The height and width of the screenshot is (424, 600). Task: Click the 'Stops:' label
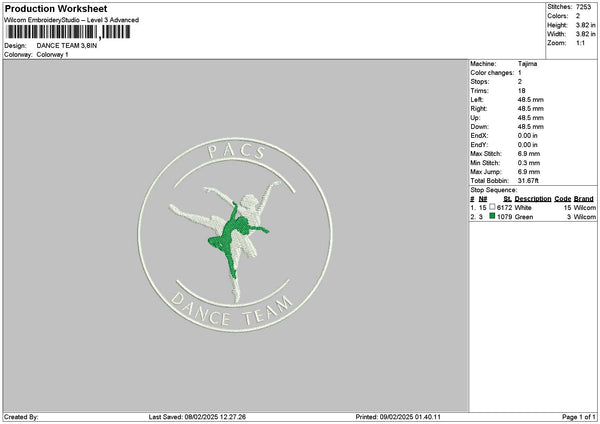[480, 82]
